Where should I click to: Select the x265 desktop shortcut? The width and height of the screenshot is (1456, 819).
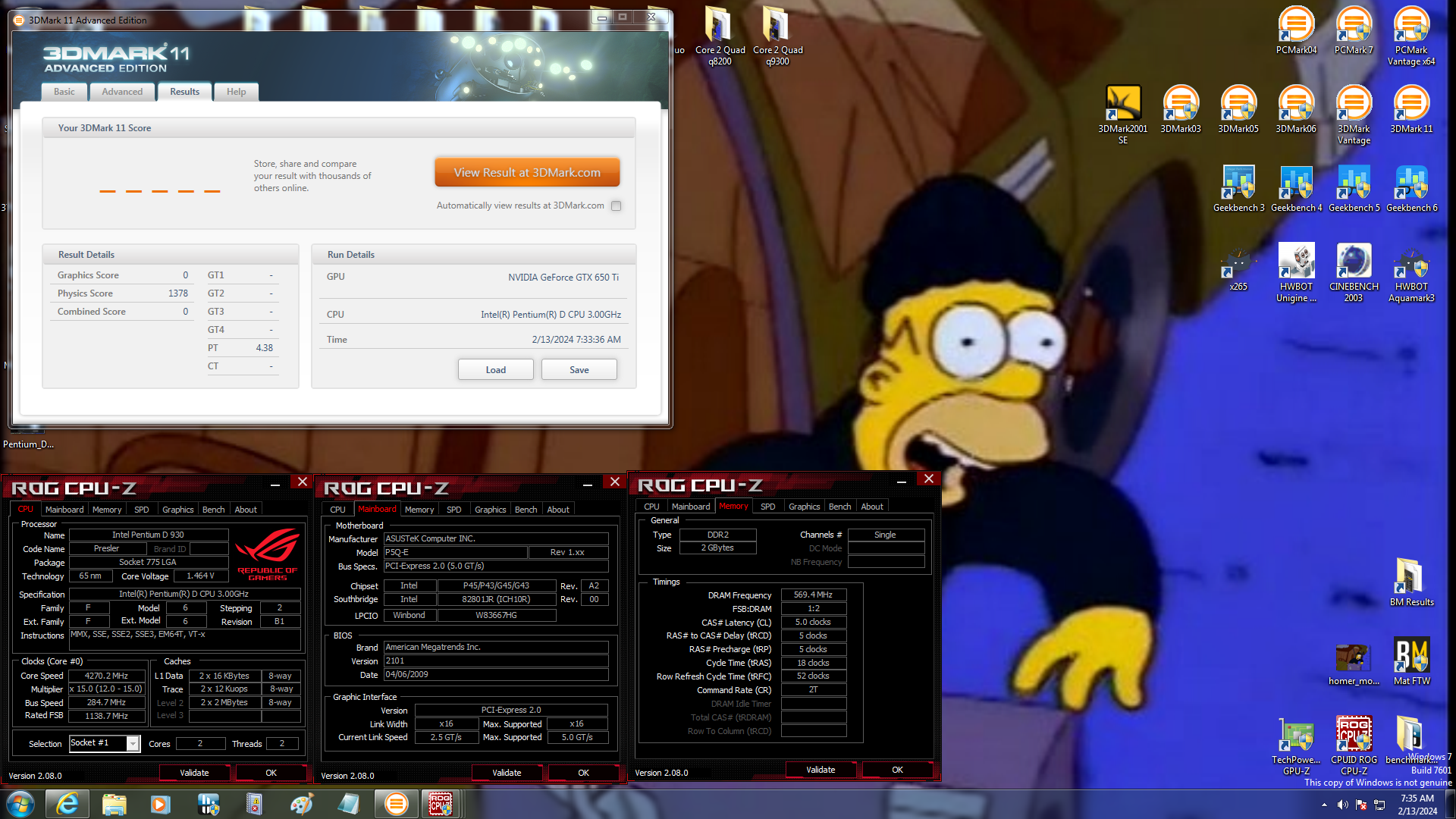[1238, 267]
